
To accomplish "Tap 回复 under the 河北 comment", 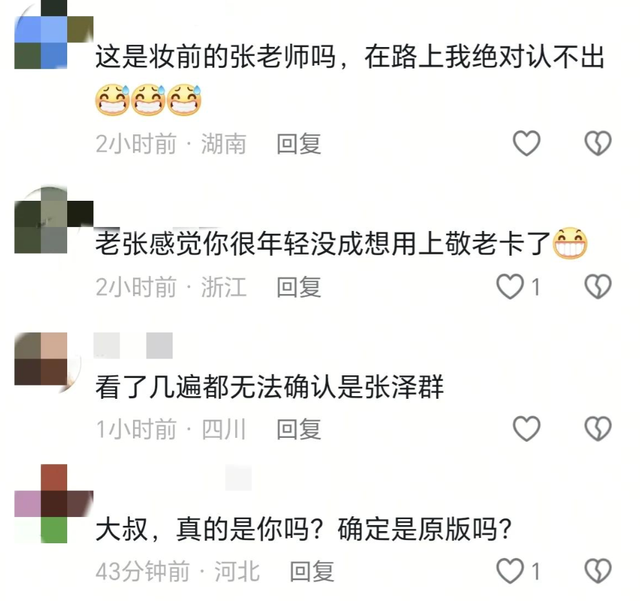I will pyautogui.click(x=312, y=571).
